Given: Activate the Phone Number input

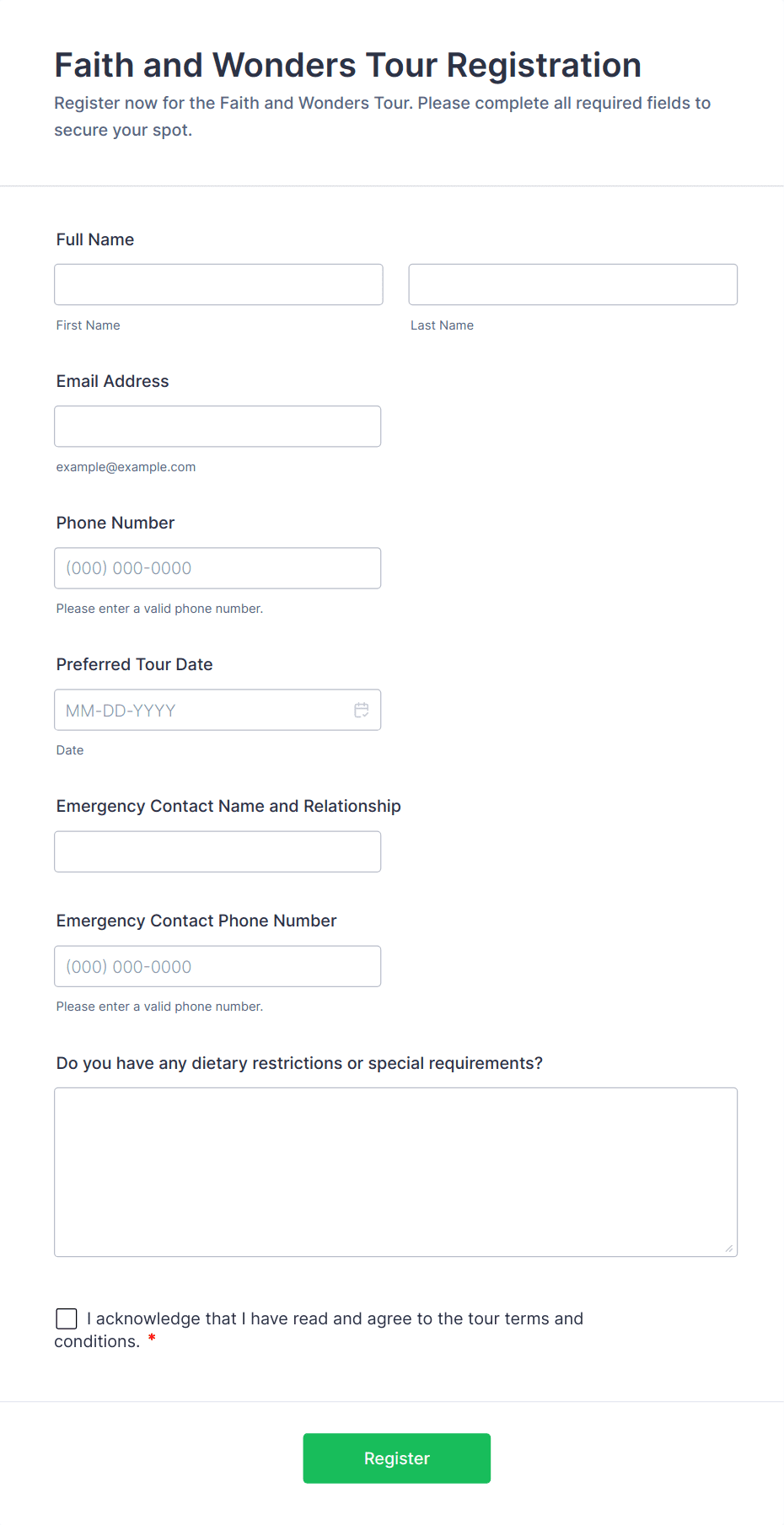Looking at the screenshot, I should click(x=217, y=568).
